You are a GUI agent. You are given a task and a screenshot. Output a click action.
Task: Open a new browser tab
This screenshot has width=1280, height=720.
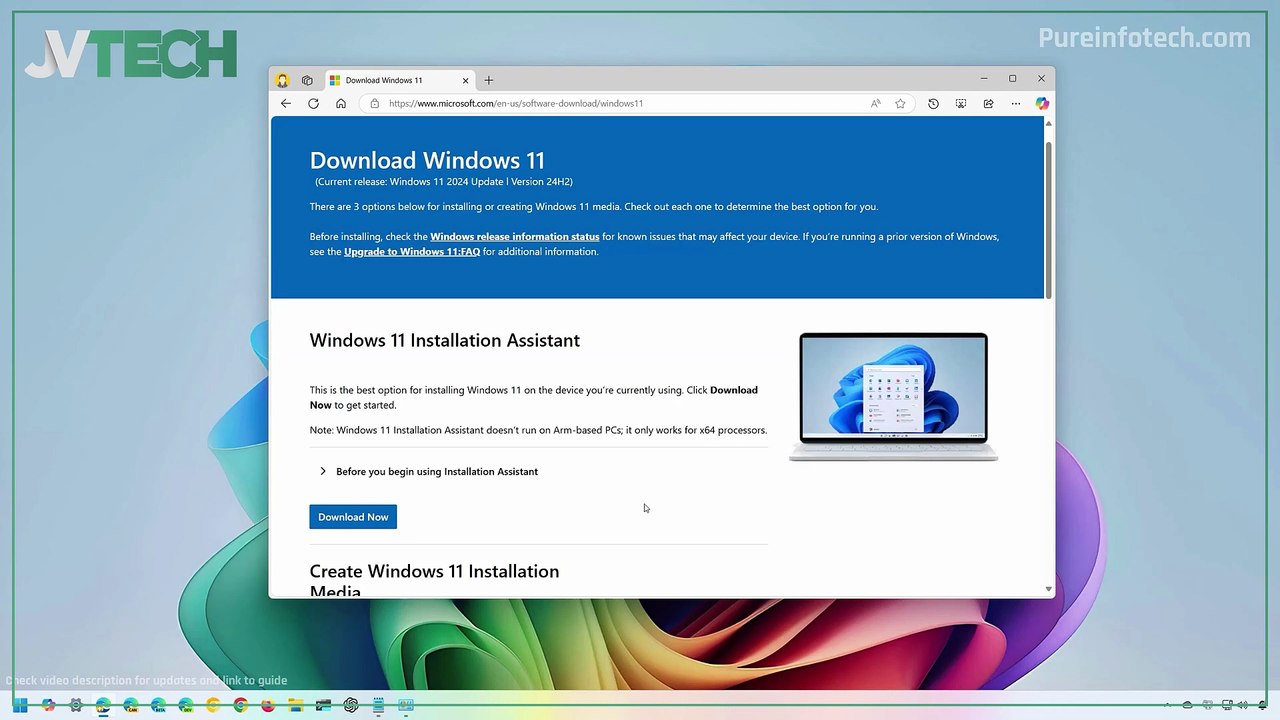click(x=489, y=80)
